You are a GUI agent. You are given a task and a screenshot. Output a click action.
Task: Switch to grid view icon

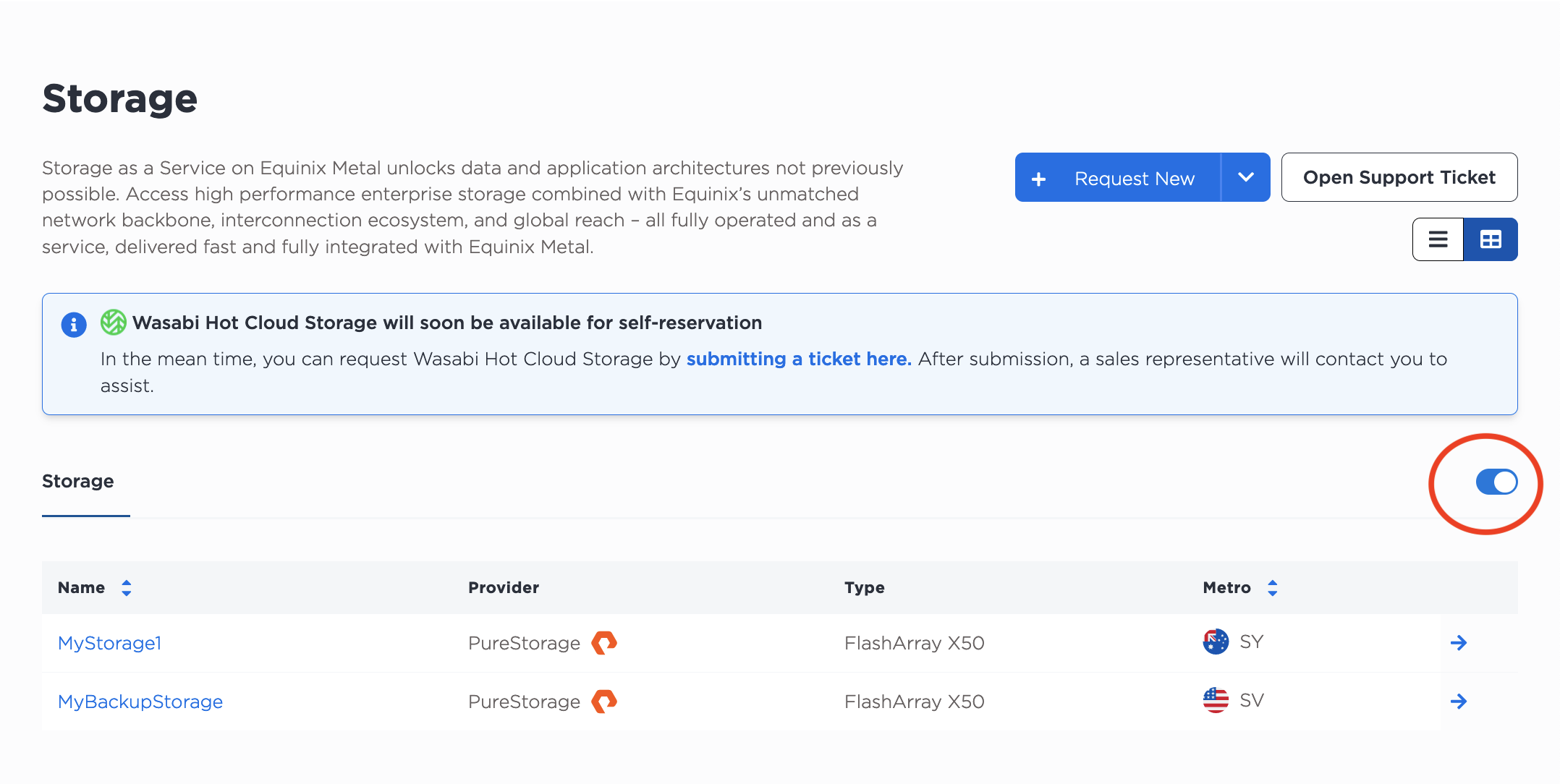pyautogui.click(x=1491, y=239)
